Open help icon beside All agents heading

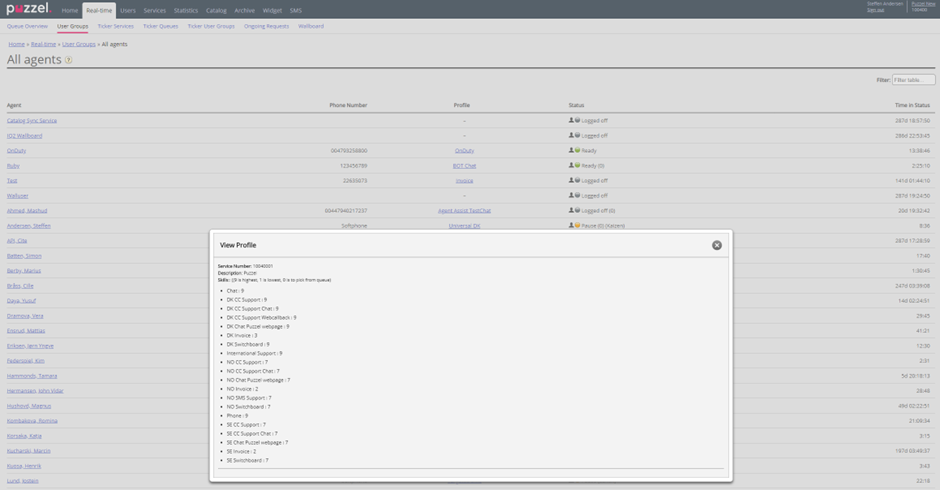pos(69,60)
